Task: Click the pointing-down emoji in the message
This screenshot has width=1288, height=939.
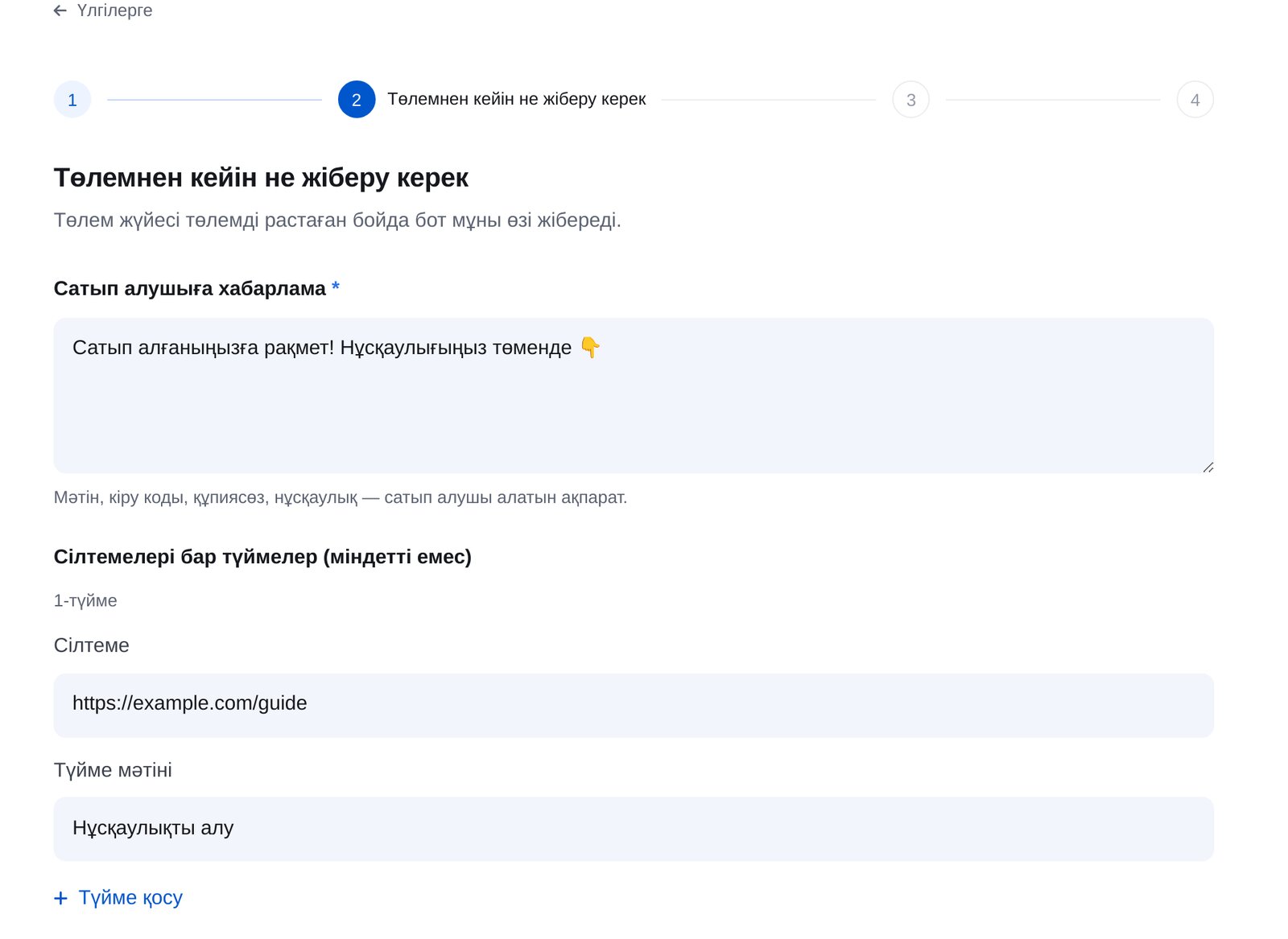Action: pos(590,347)
